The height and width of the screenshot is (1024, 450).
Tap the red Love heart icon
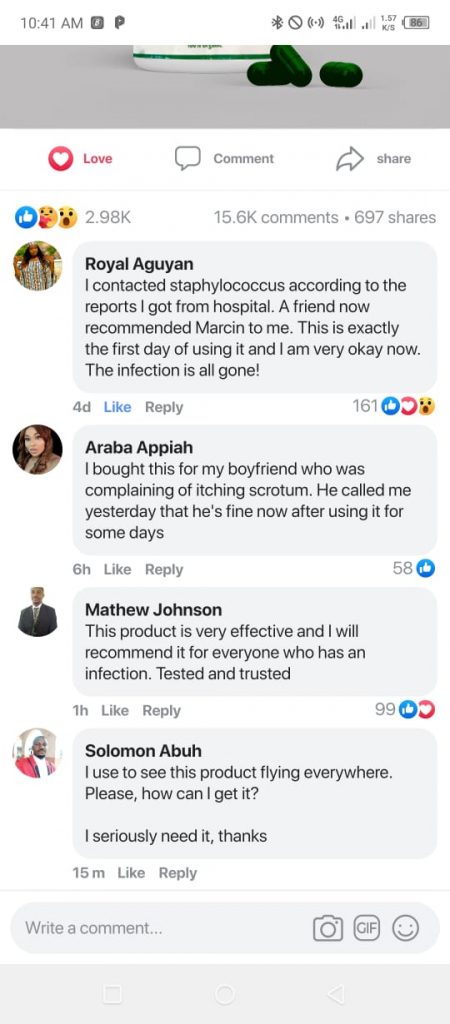pyautogui.click(x=61, y=159)
